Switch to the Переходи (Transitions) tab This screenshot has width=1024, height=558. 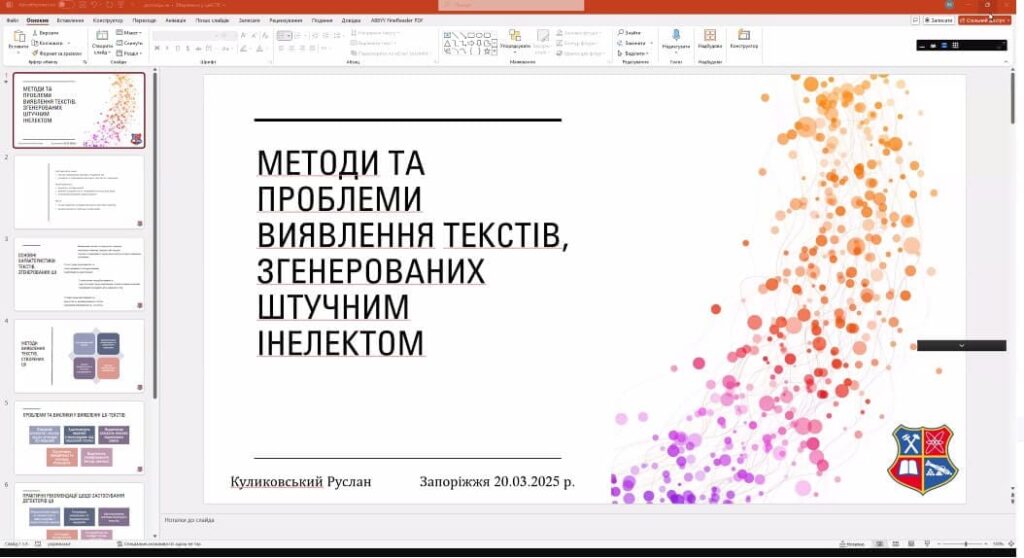[144, 20]
